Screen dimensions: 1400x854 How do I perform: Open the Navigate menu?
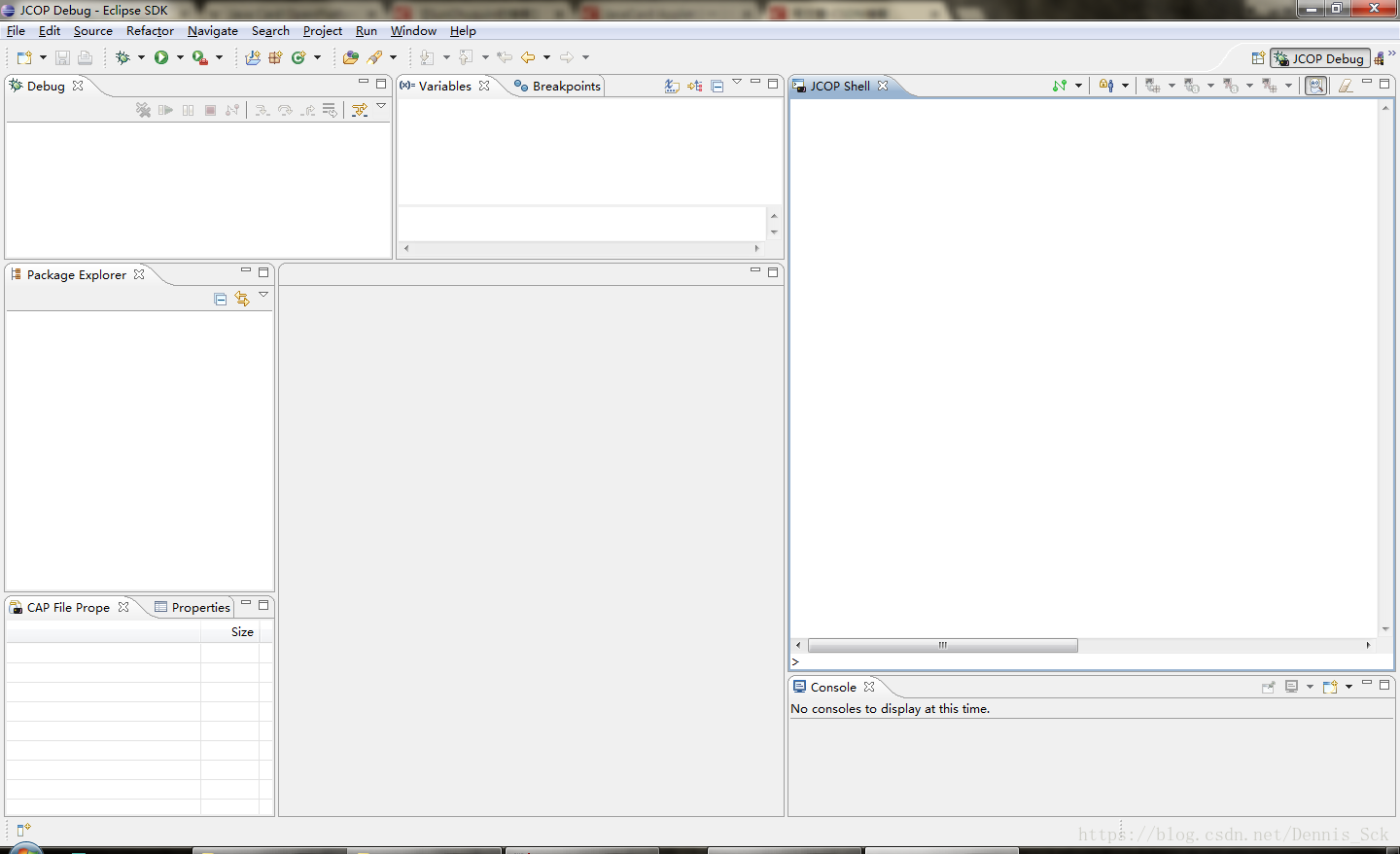pos(213,31)
